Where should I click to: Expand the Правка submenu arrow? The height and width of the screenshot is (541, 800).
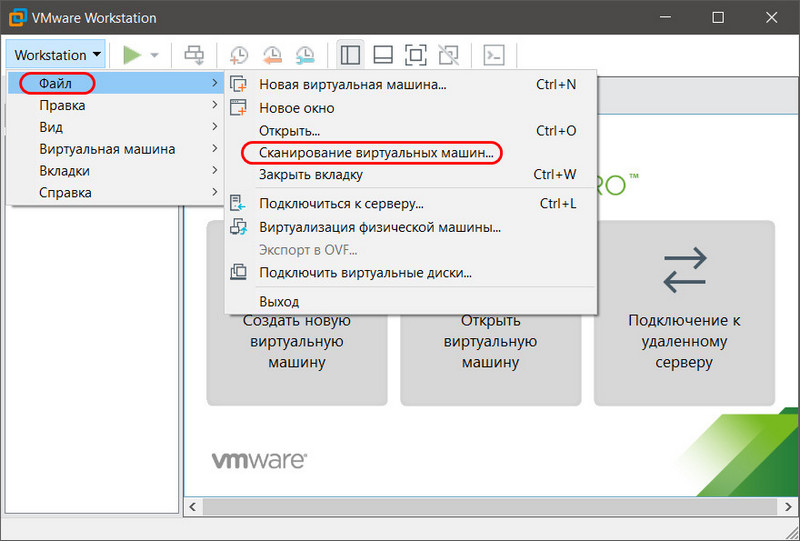pyautogui.click(x=215, y=105)
